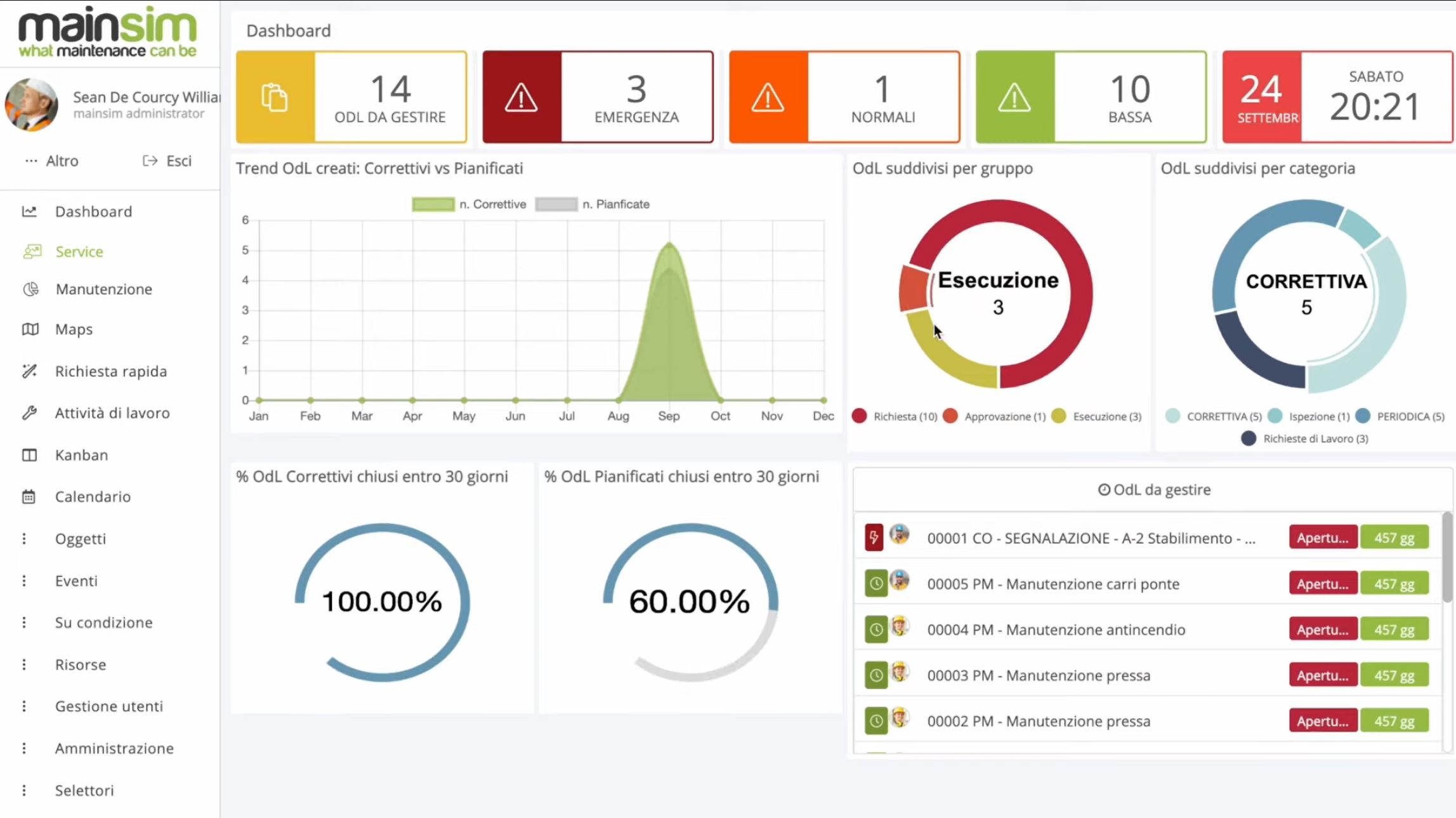Expand the Amministrazione submenu

tap(114, 748)
